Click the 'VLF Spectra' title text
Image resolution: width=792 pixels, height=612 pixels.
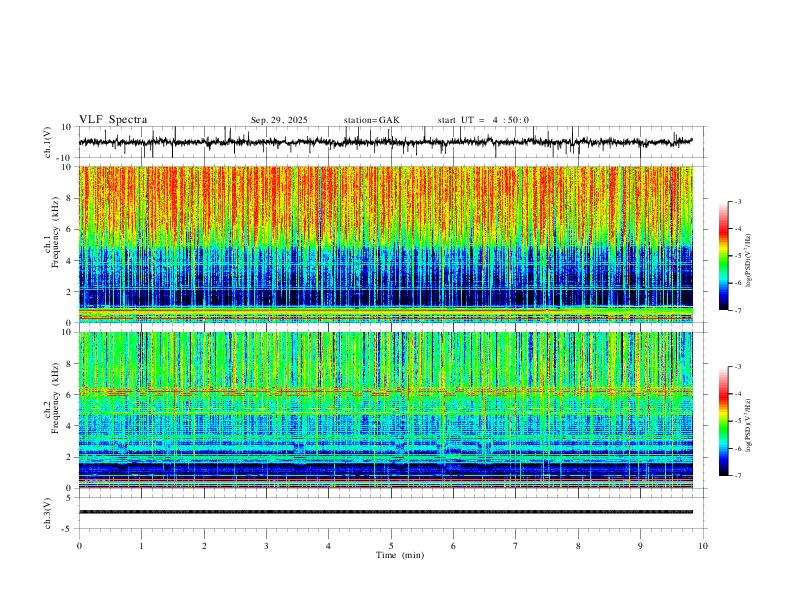pos(113,120)
